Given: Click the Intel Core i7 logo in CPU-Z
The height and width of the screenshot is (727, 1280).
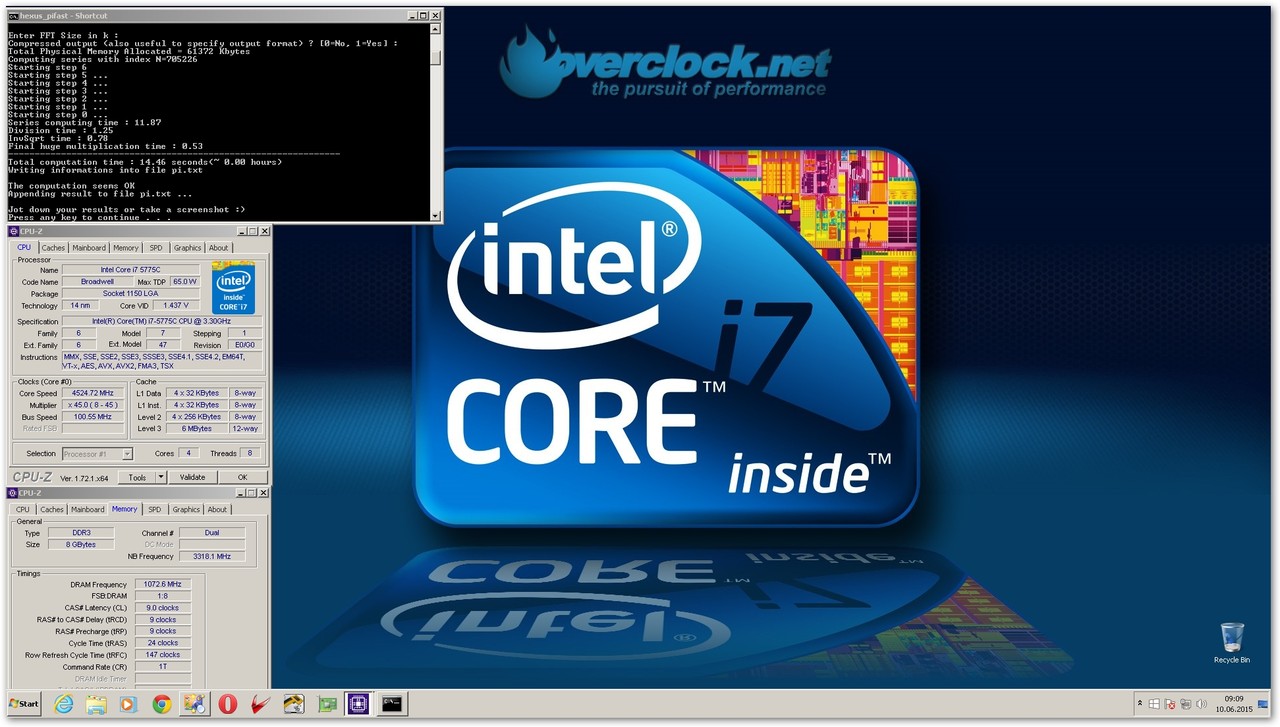Looking at the screenshot, I should click(233, 288).
